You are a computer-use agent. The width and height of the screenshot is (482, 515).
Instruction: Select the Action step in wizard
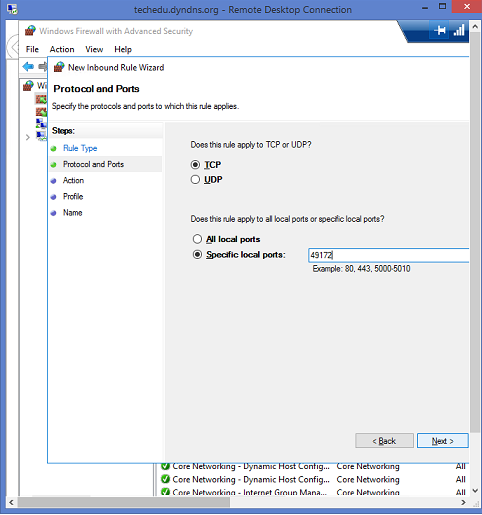pos(73,180)
